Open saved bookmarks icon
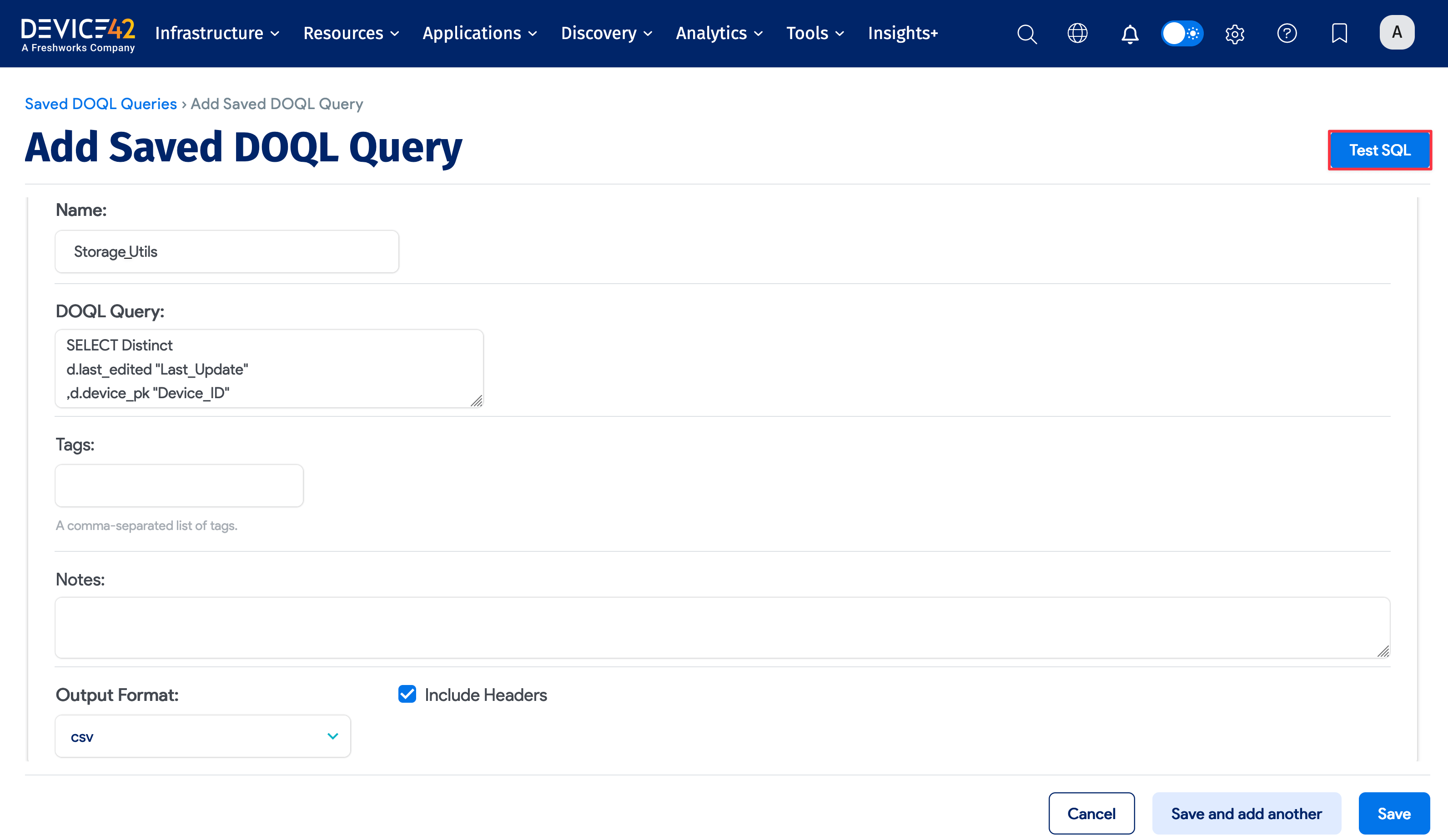 tap(1339, 34)
